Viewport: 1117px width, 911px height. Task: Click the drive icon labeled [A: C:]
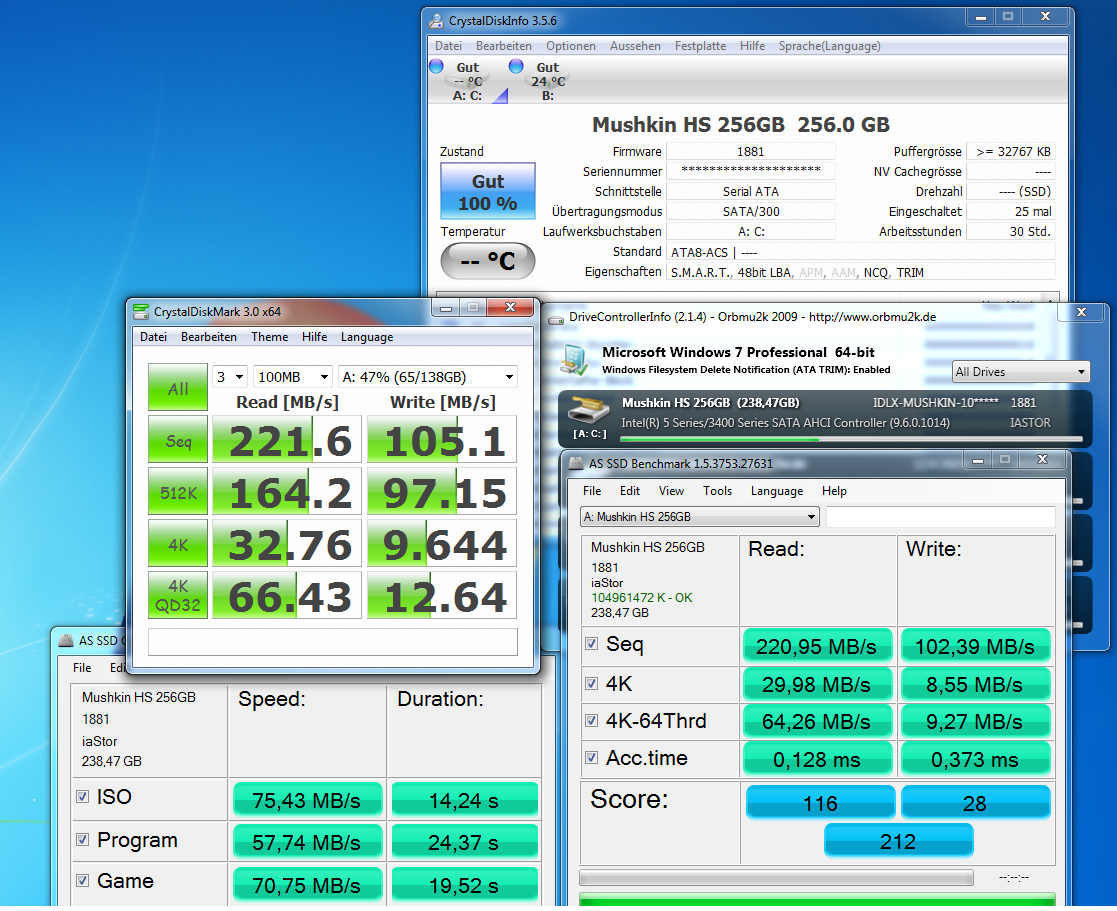[x=588, y=410]
